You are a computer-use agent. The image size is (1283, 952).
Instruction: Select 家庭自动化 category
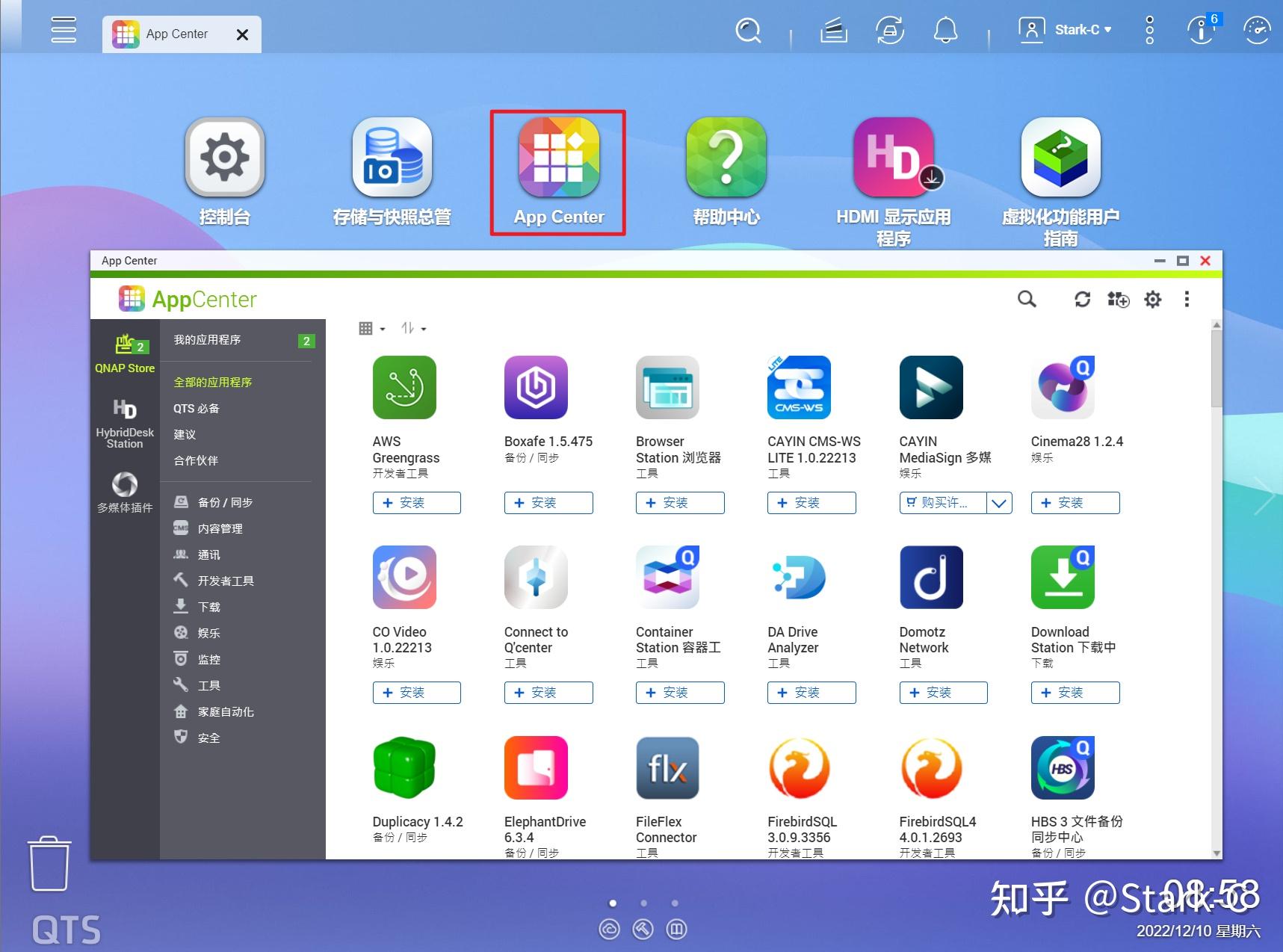(214, 711)
